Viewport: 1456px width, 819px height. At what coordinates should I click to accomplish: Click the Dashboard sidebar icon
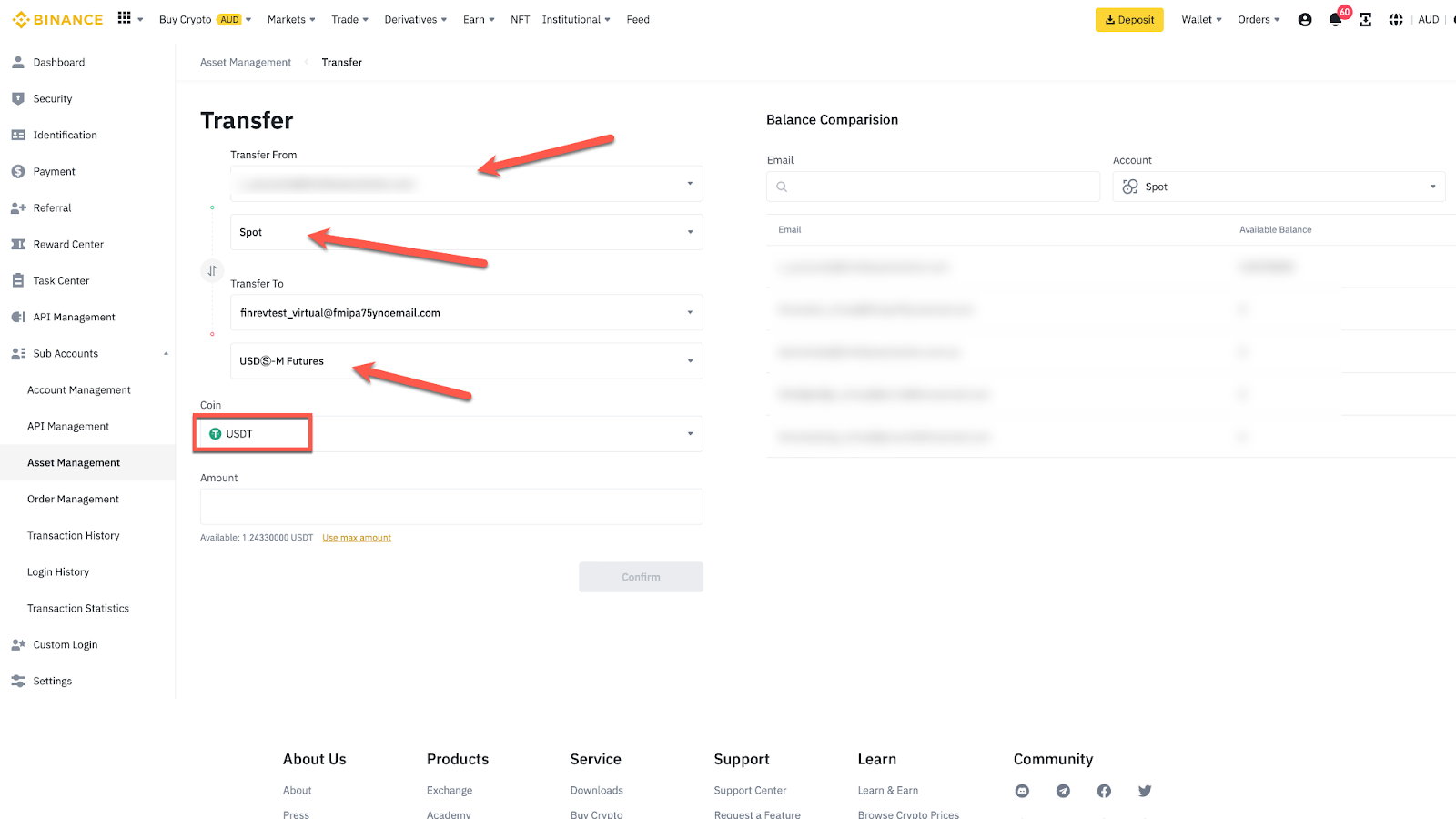[x=18, y=62]
